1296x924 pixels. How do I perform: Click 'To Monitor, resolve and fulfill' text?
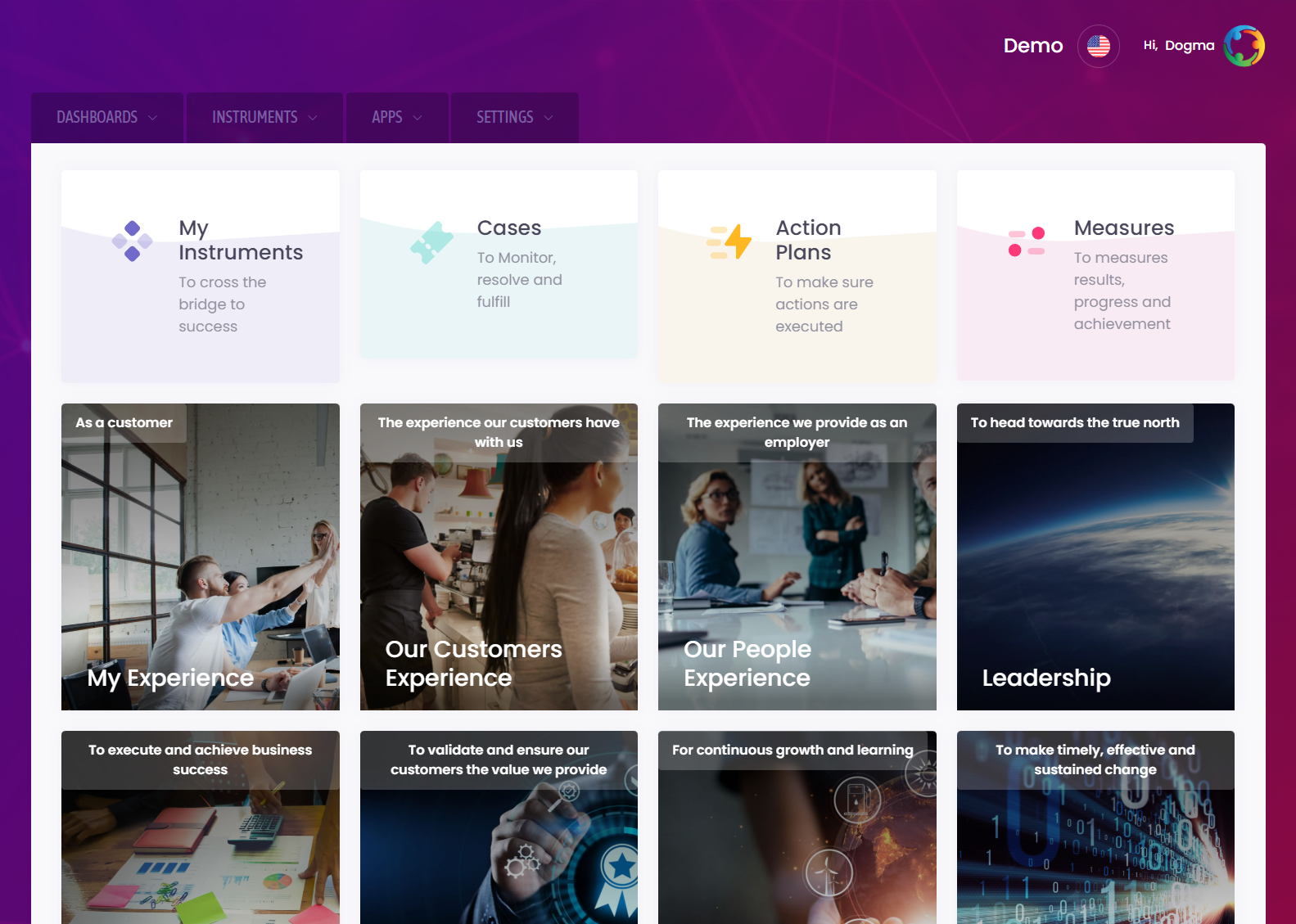tap(520, 280)
